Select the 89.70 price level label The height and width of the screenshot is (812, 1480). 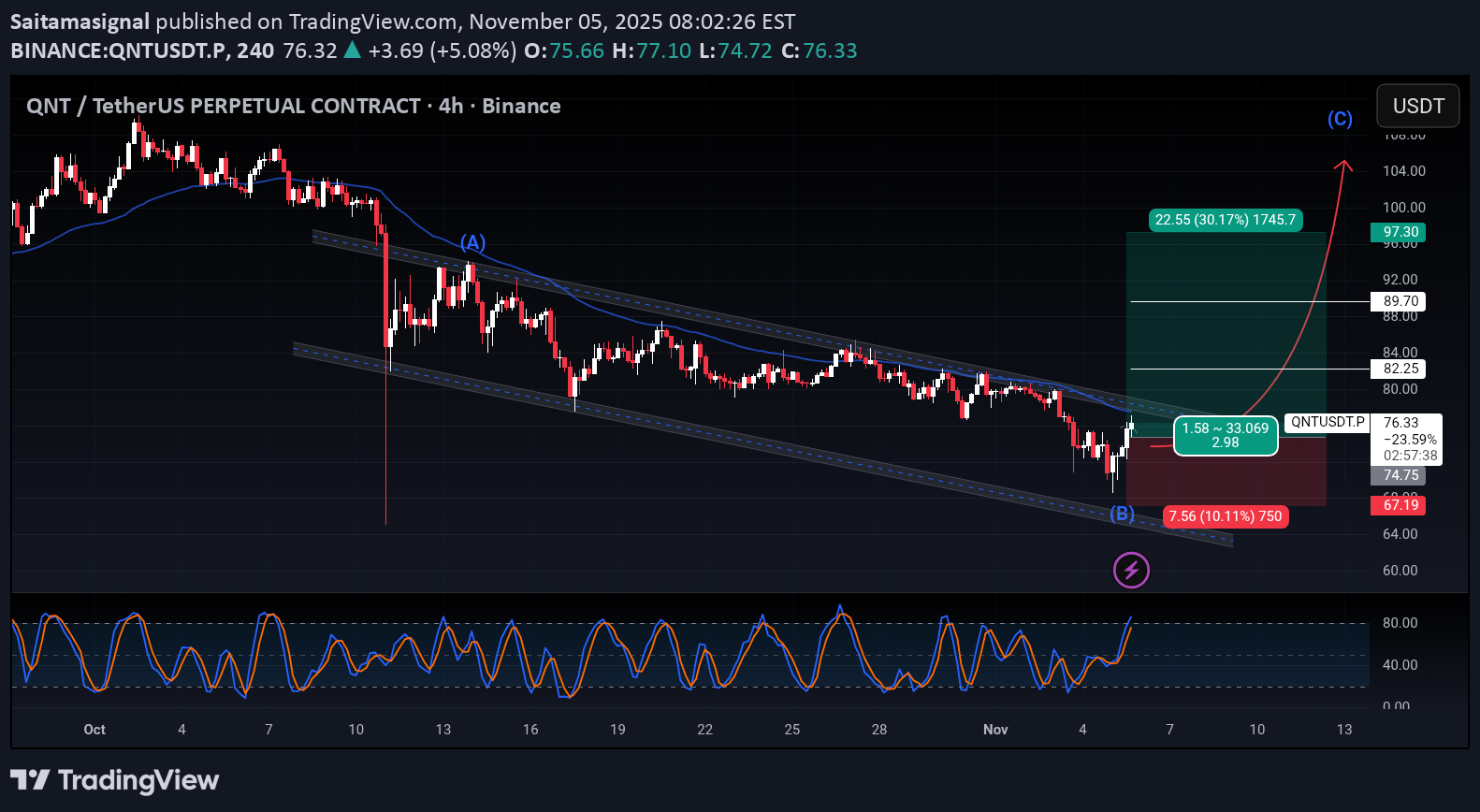point(1400,301)
